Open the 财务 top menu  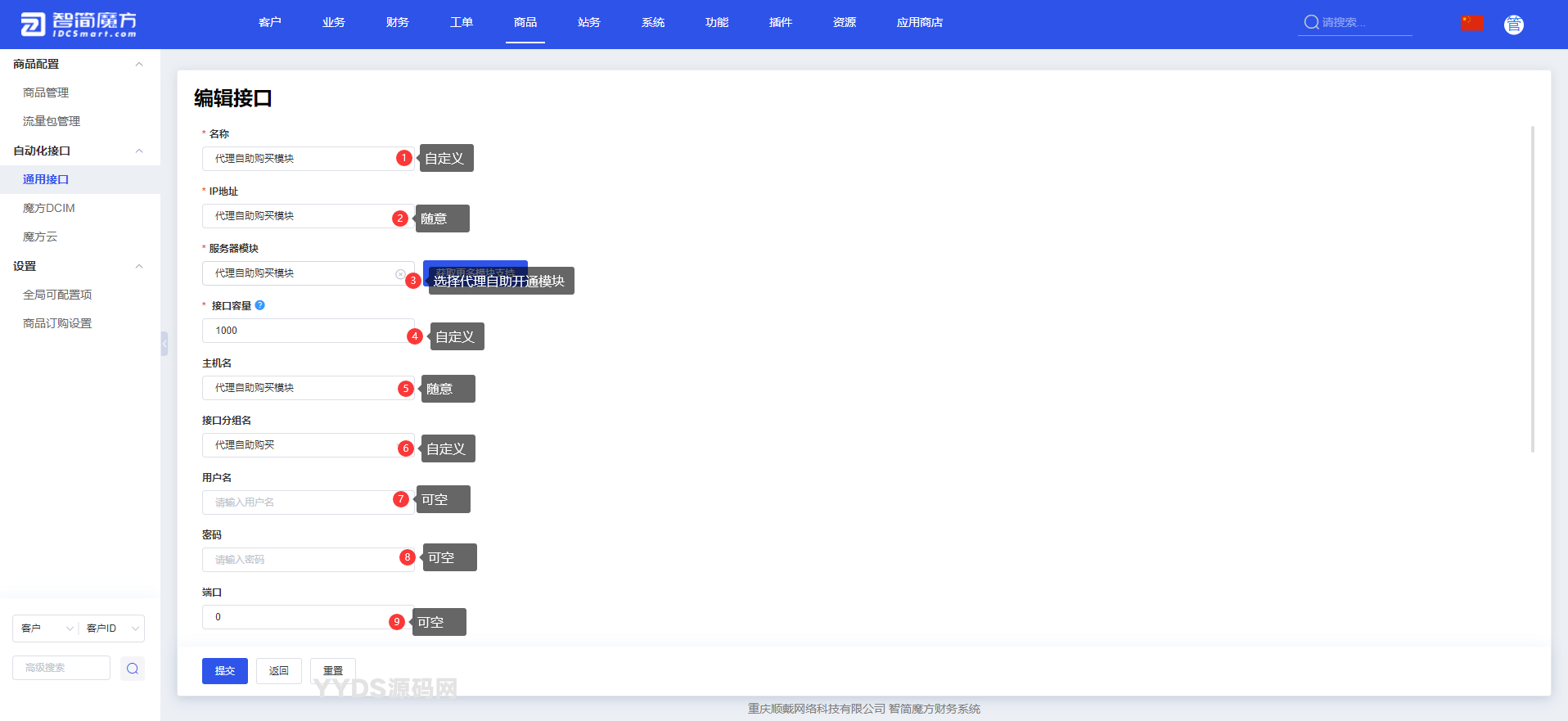coord(398,22)
